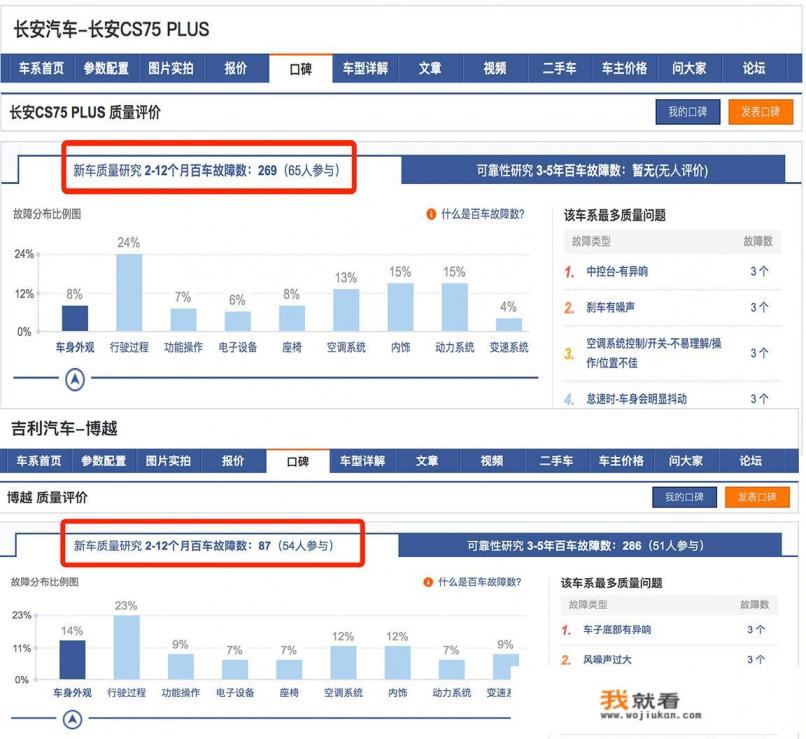The height and width of the screenshot is (739, 806).
Task: Select 口碑 tab in the 博越 nav bar
Action: tap(298, 461)
